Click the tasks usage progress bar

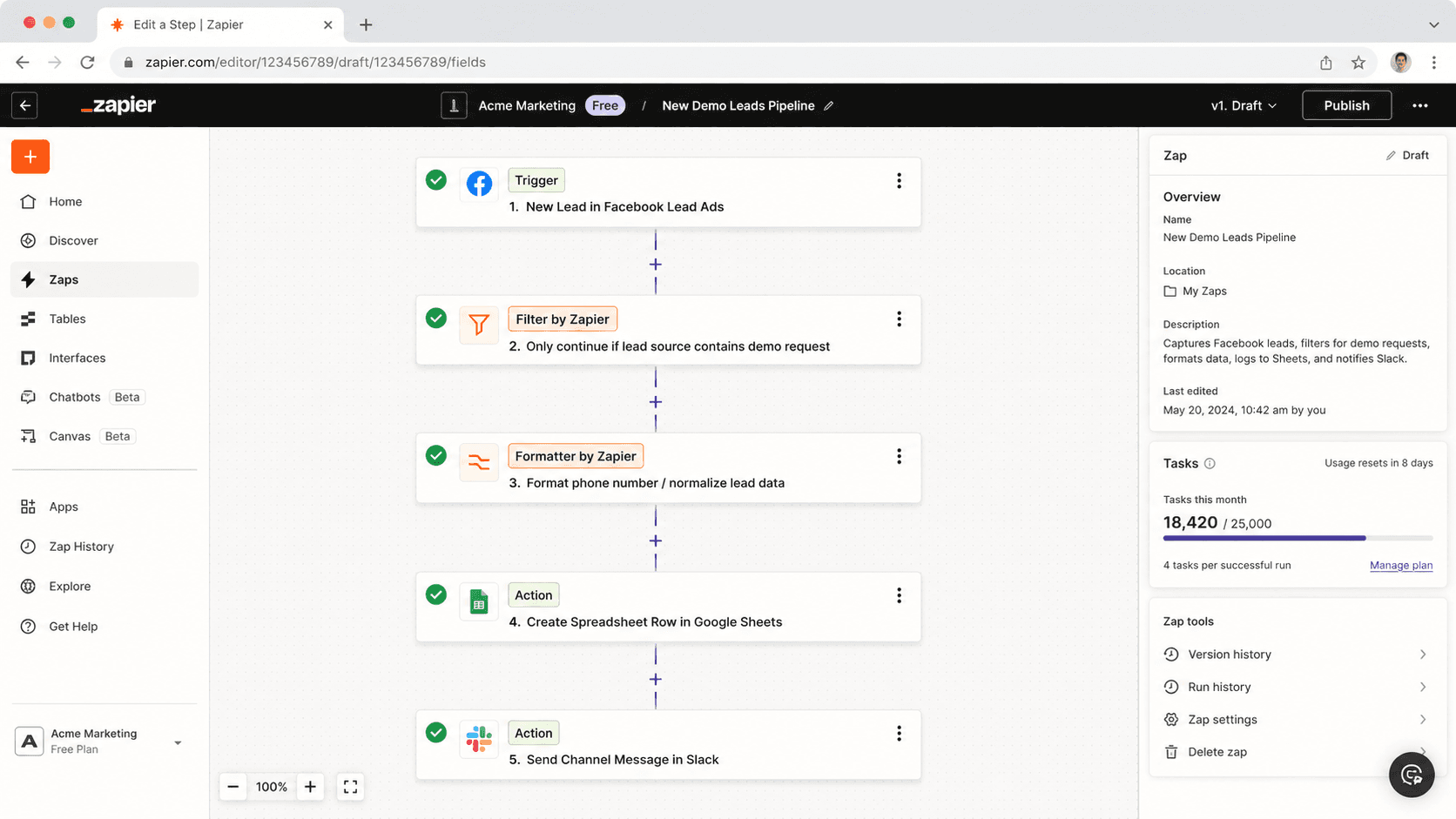pyautogui.click(x=1298, y=538)
